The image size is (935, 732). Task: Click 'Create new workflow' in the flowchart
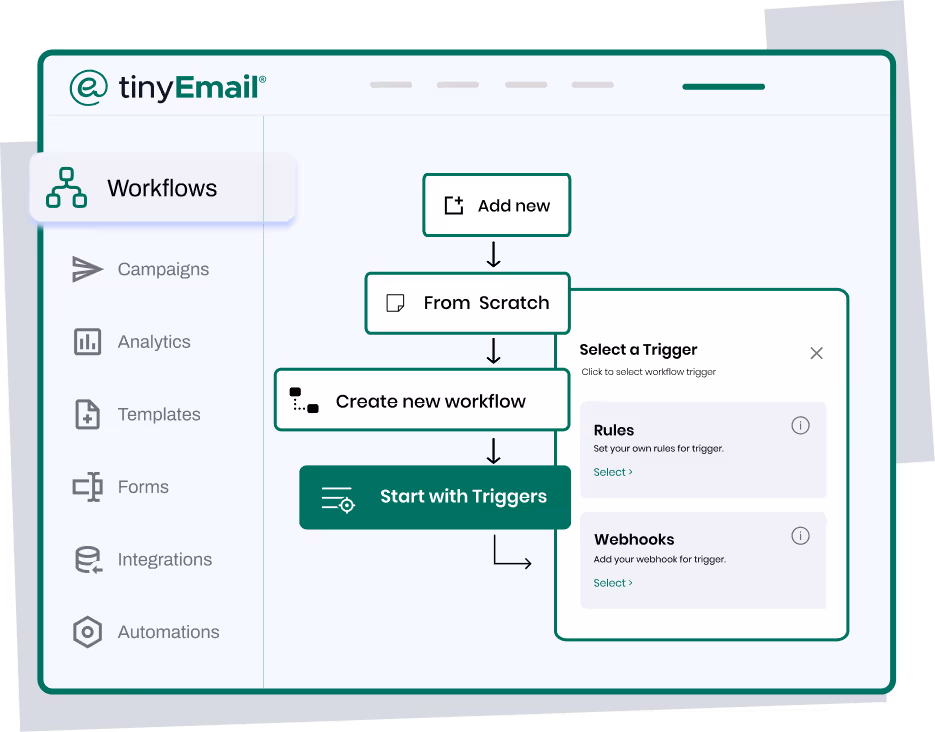(421, 400)
